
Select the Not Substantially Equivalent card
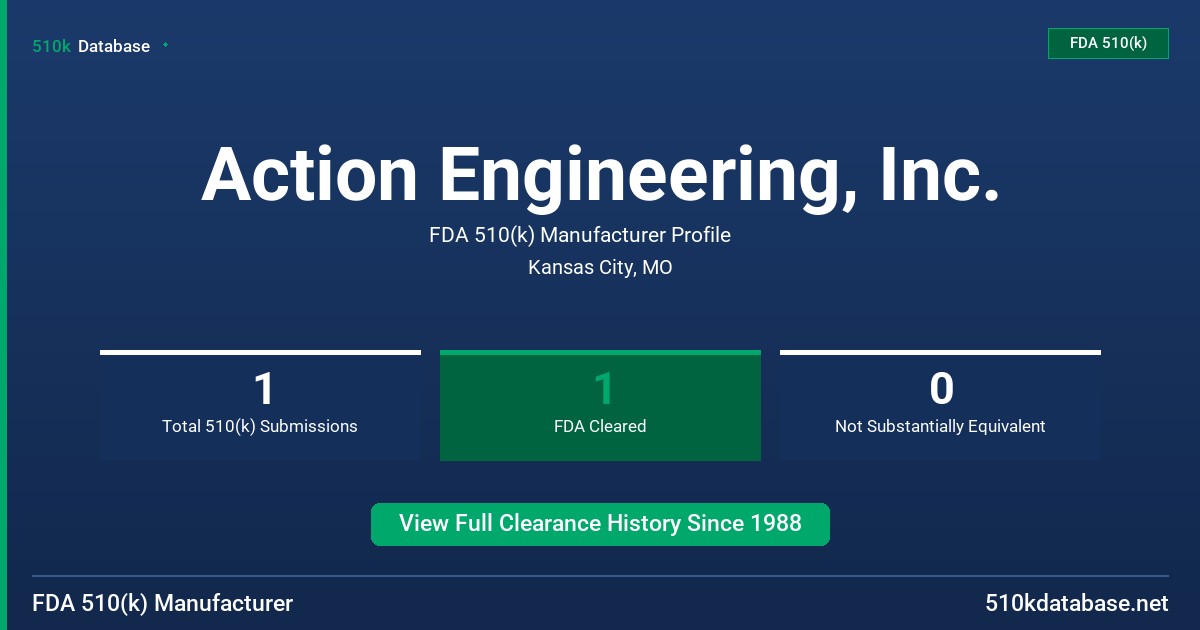click(x=940, y=406)
